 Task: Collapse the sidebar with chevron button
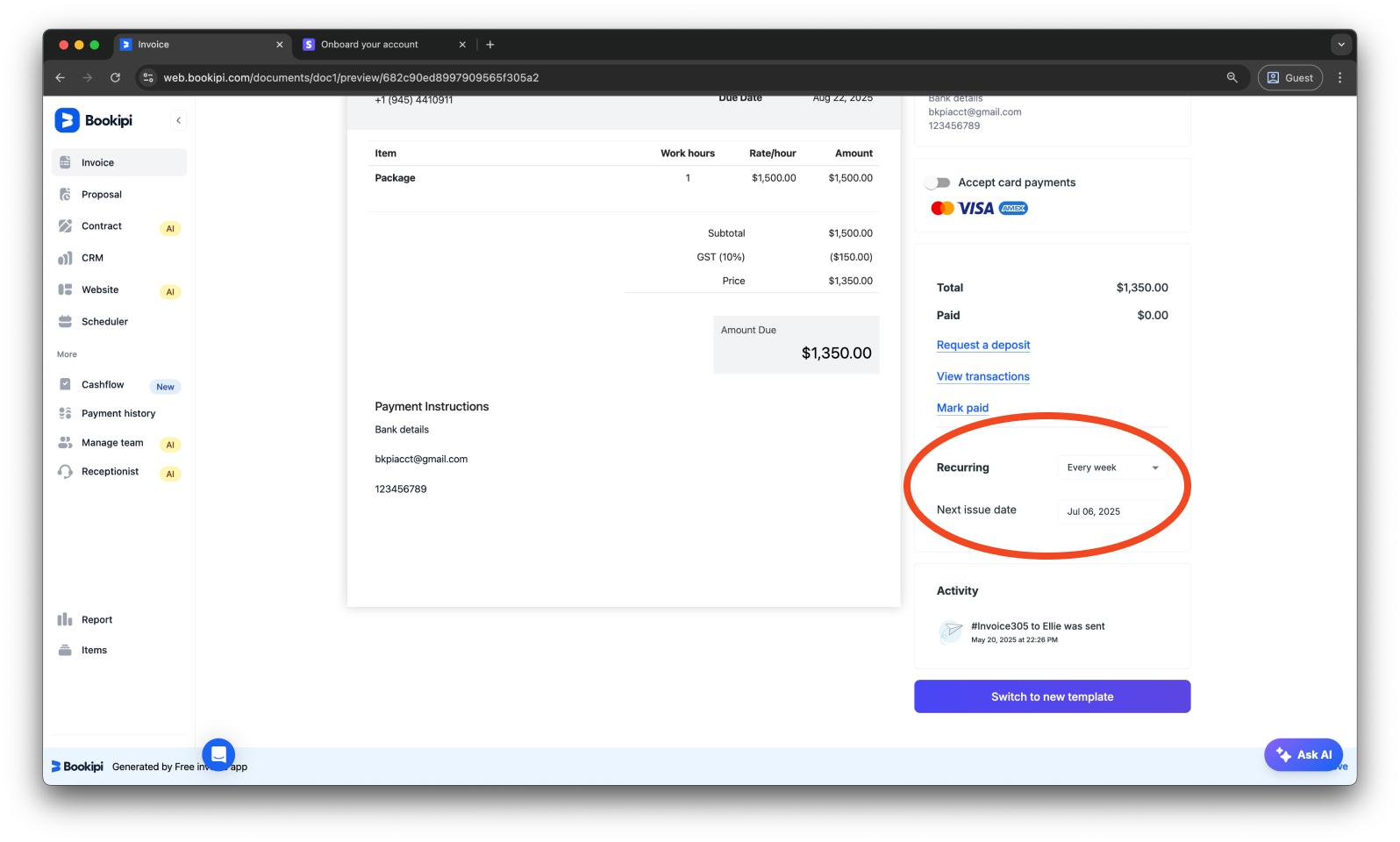click(x=178, y=120)
